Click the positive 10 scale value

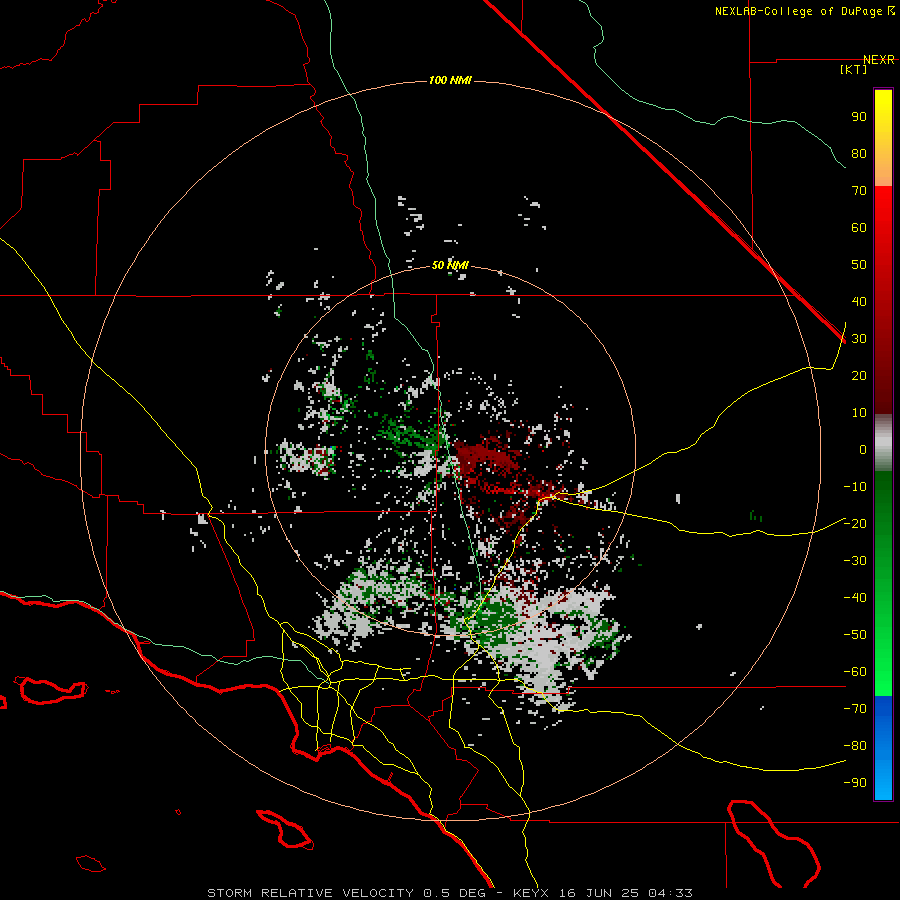[859, 413]
